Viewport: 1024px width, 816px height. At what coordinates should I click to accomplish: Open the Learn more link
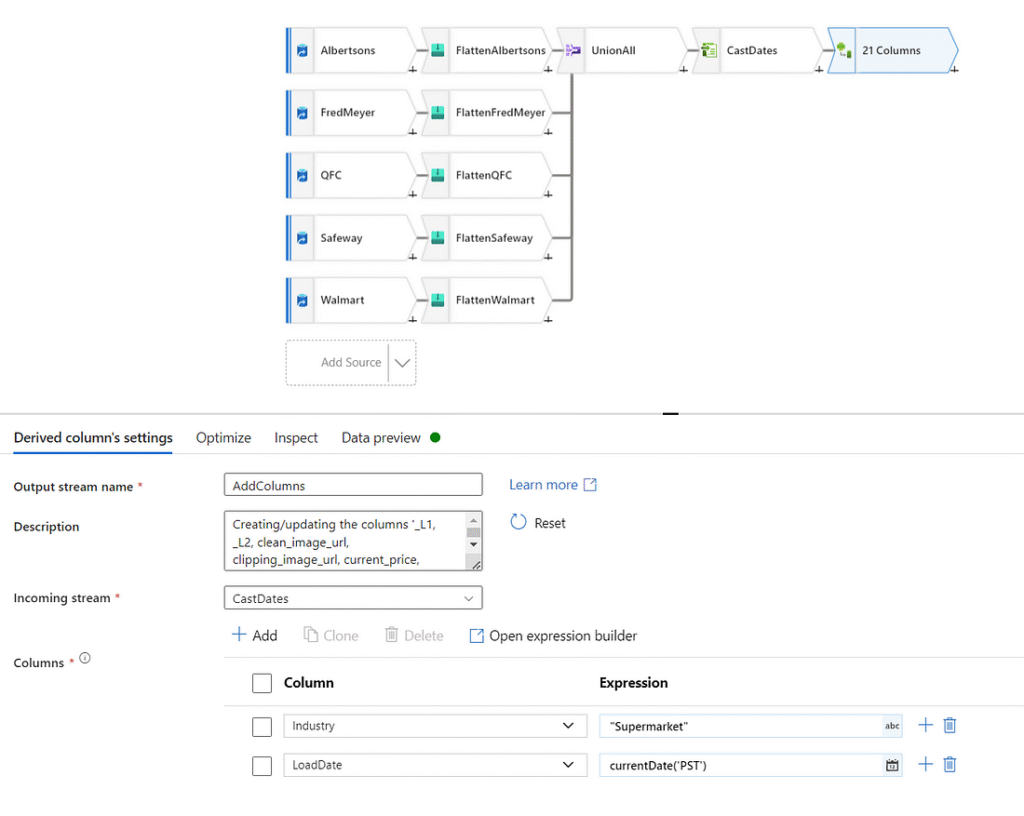pyautogui.click(x=552, y=485)
